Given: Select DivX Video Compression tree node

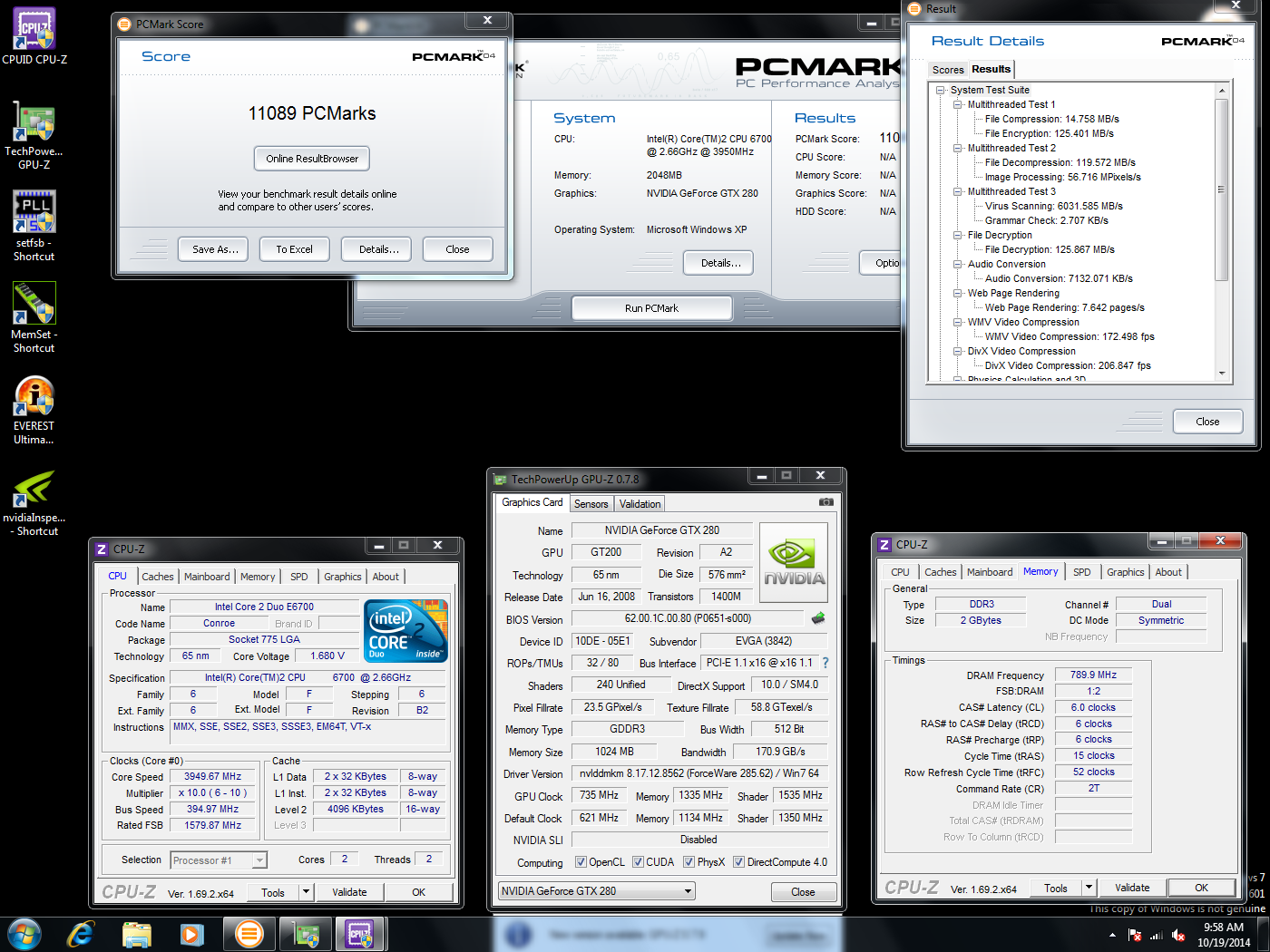Looking at the screenshot, I should tap(1021, 351).
